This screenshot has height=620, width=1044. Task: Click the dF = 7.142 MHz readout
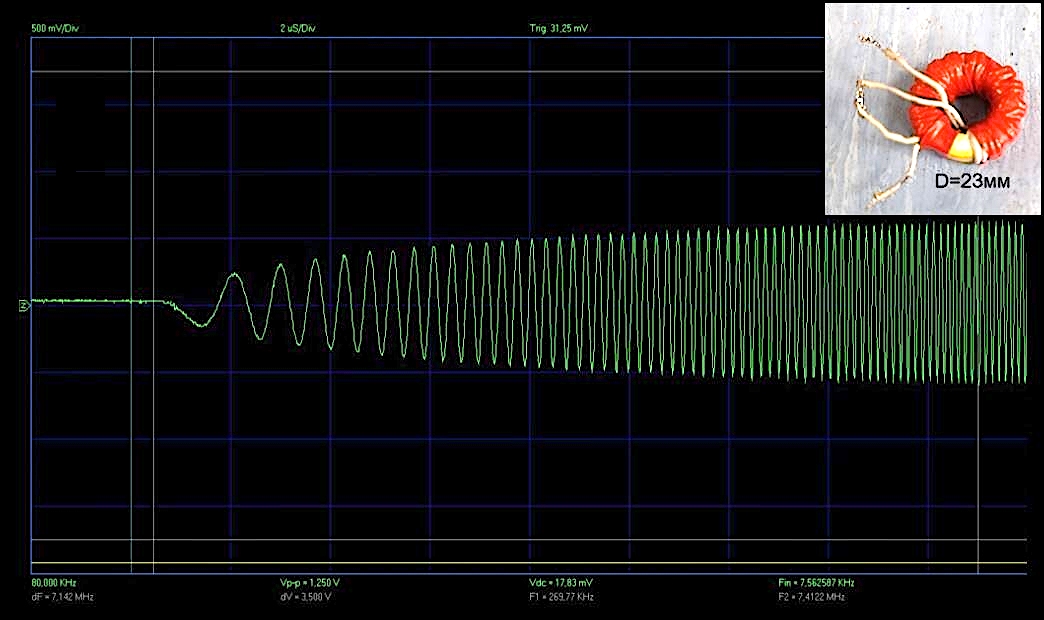pyautogui.click(x=63, y=597)
